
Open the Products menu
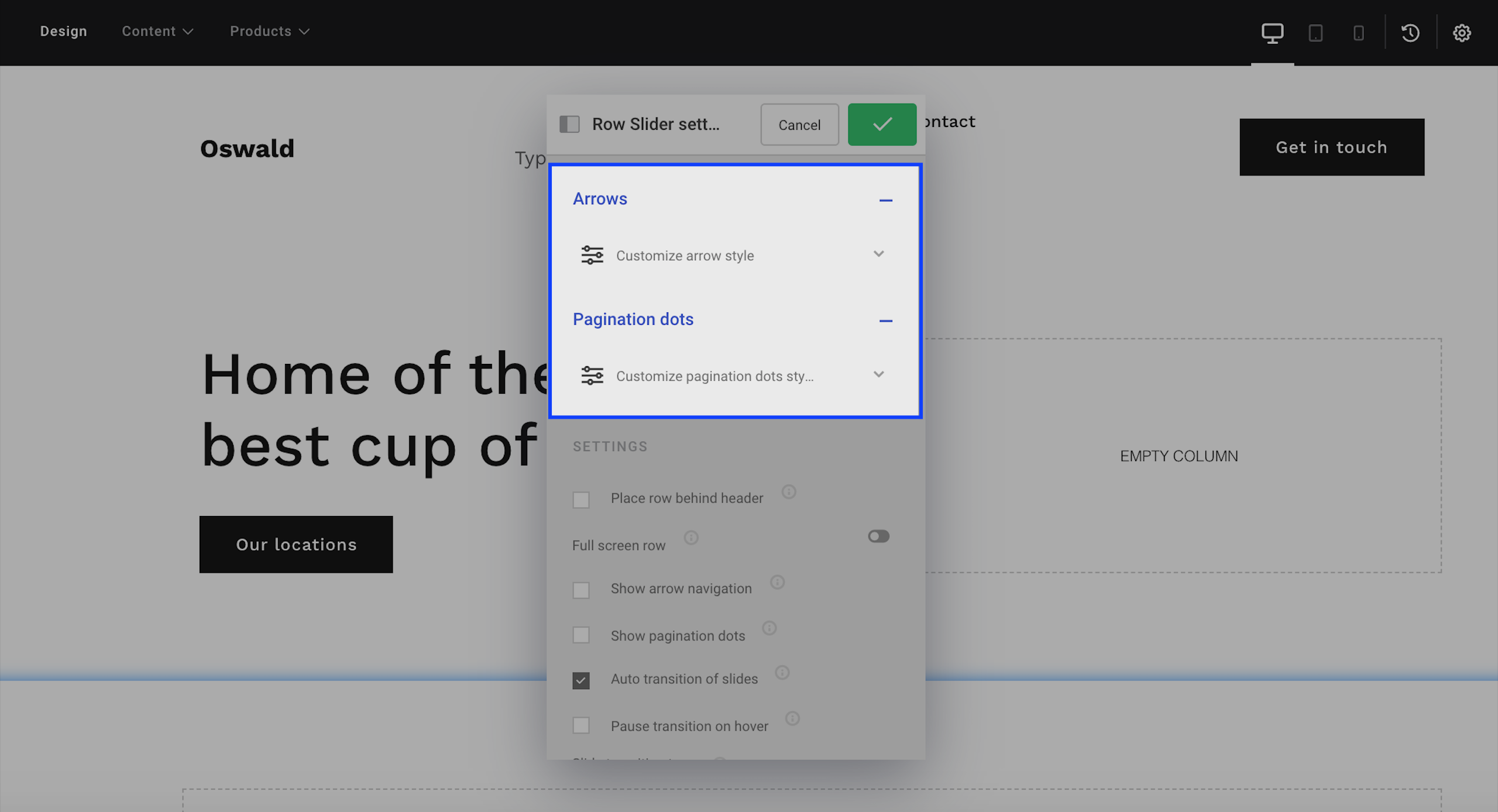tap(269, 31)
